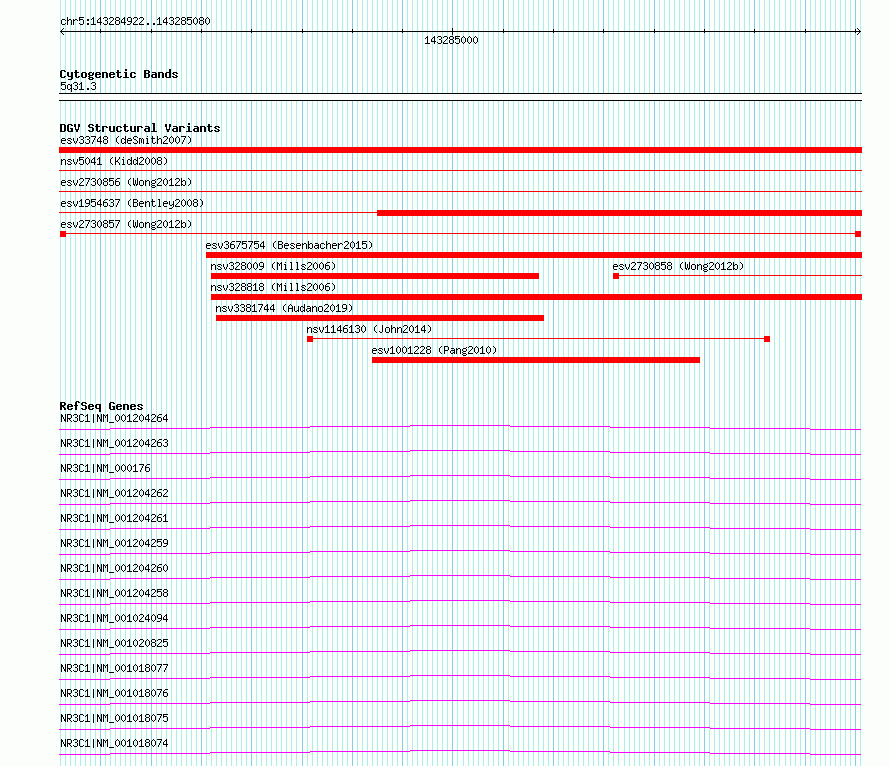
Task: Click the red bar of esv1001228
Action: [536, 360]
